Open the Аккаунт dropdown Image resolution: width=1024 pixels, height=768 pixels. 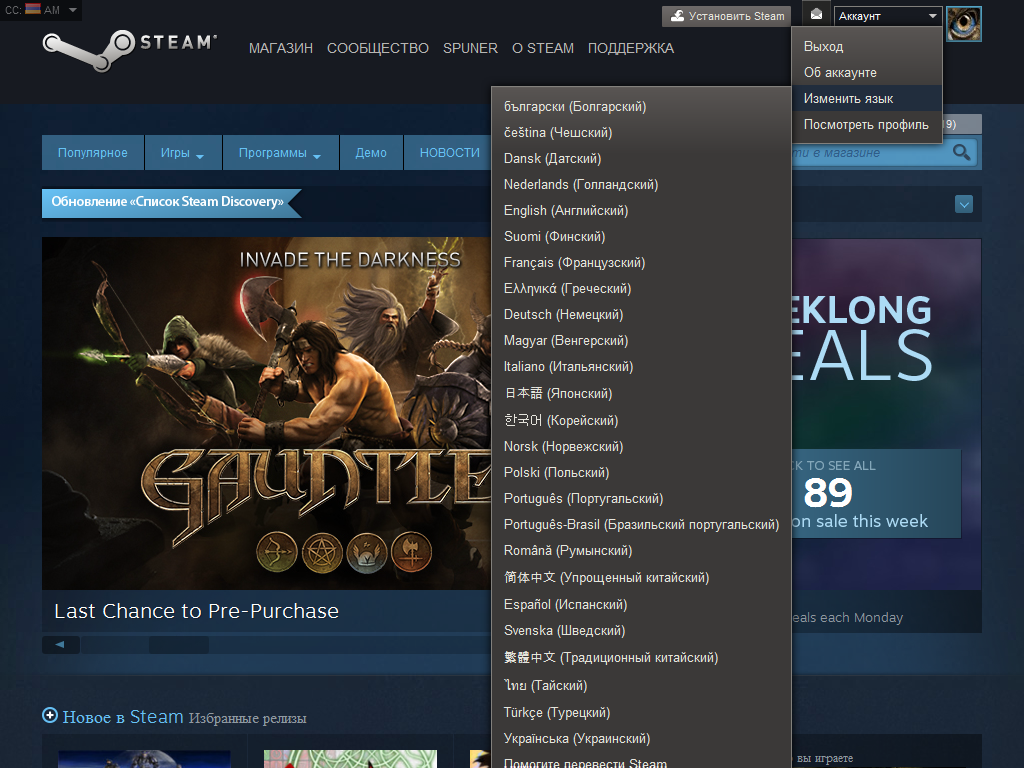pos(888,16)
